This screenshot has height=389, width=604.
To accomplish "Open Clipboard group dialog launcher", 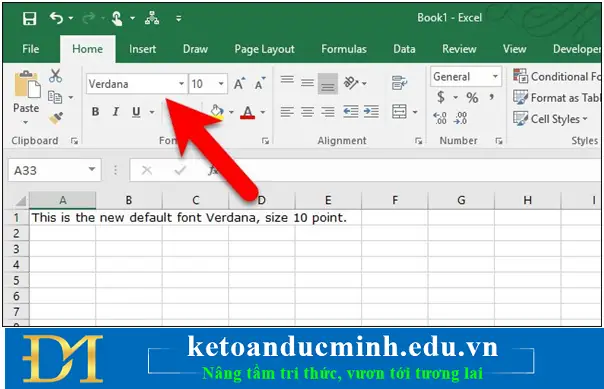I will [x=74, y=141].
